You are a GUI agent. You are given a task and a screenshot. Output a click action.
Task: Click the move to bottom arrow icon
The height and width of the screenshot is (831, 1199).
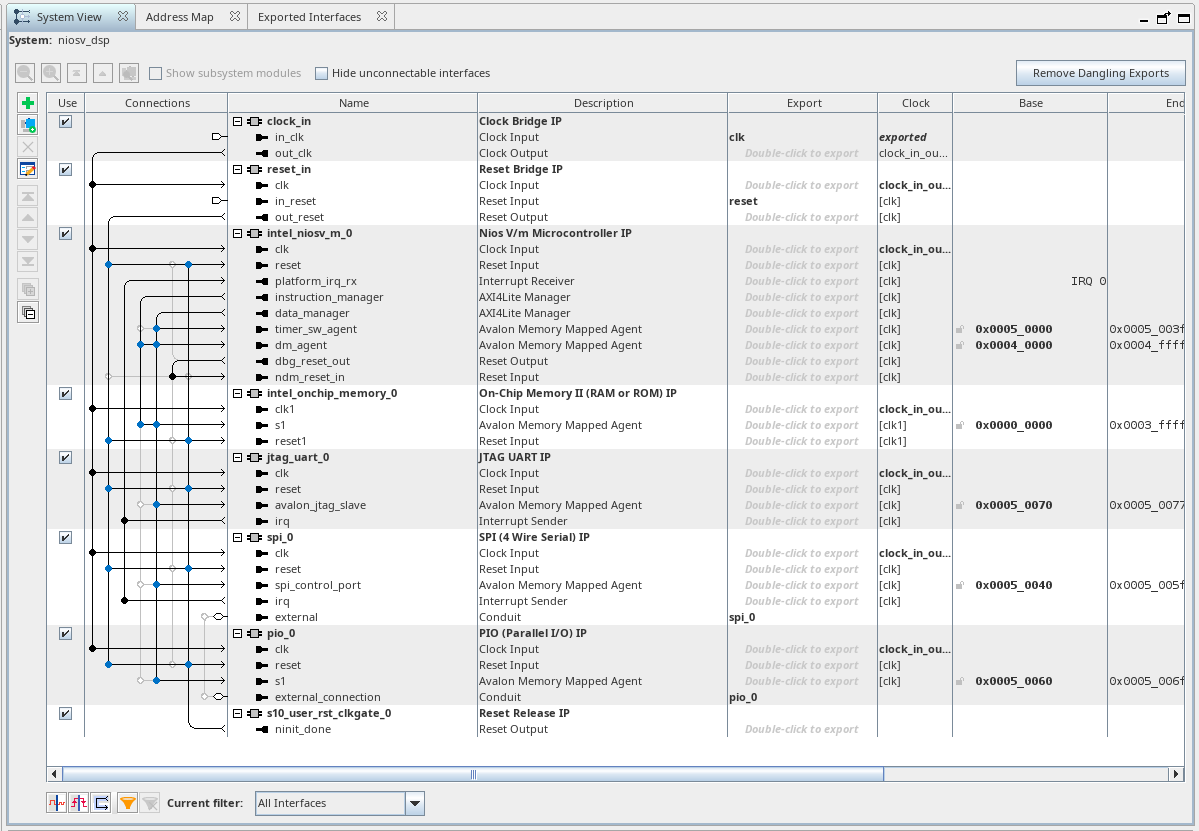tap(28, 261)
